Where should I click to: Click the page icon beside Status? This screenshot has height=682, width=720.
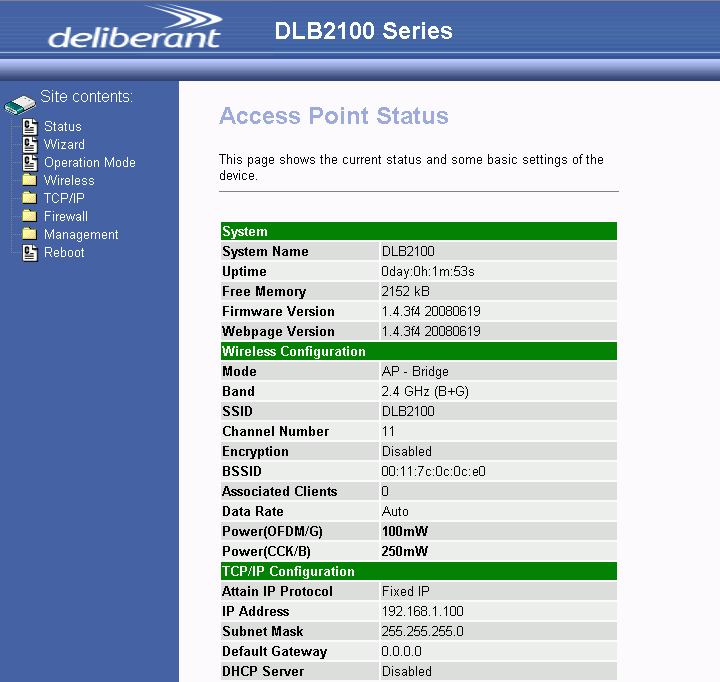(29, 127)
